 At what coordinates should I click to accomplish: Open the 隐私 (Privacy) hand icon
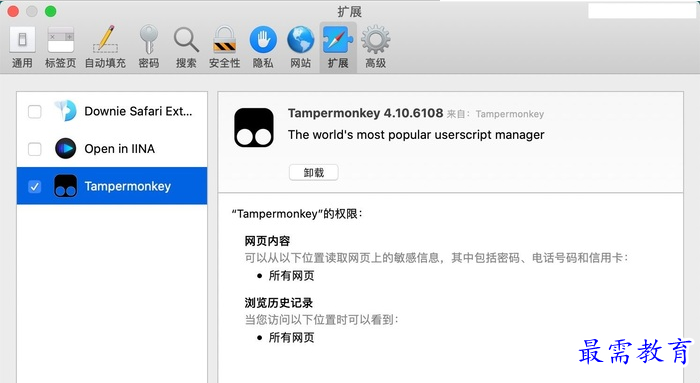(263, 39)
